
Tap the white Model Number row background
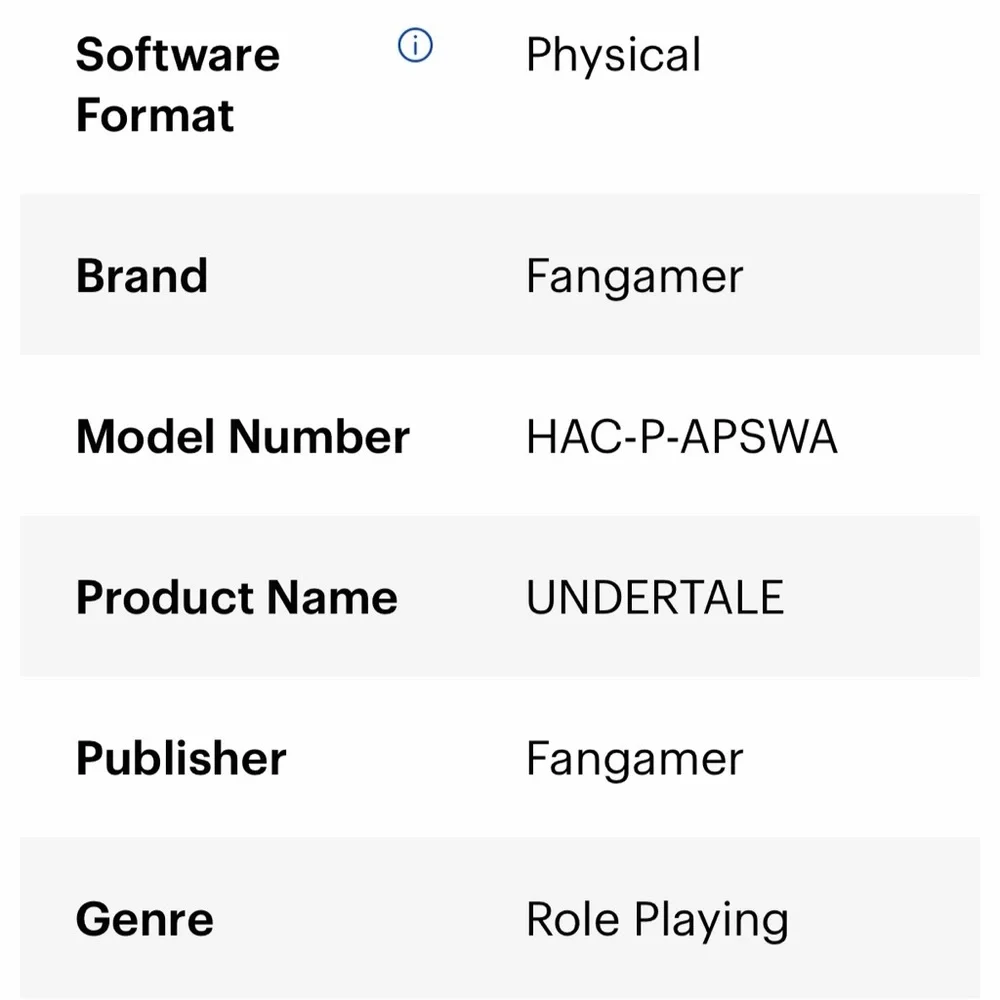[500, 435]
